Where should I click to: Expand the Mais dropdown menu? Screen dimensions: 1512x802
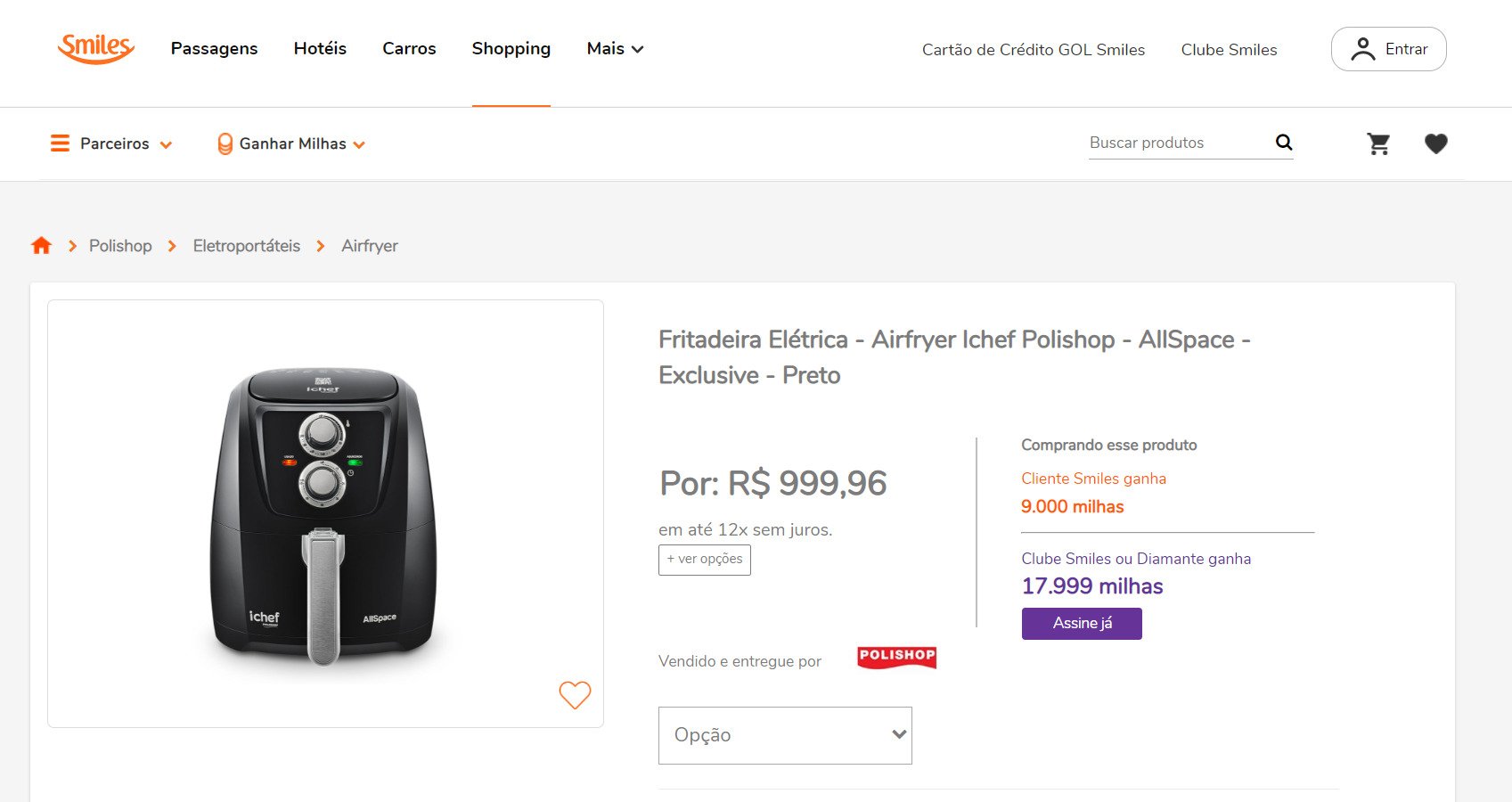[615, 49]
